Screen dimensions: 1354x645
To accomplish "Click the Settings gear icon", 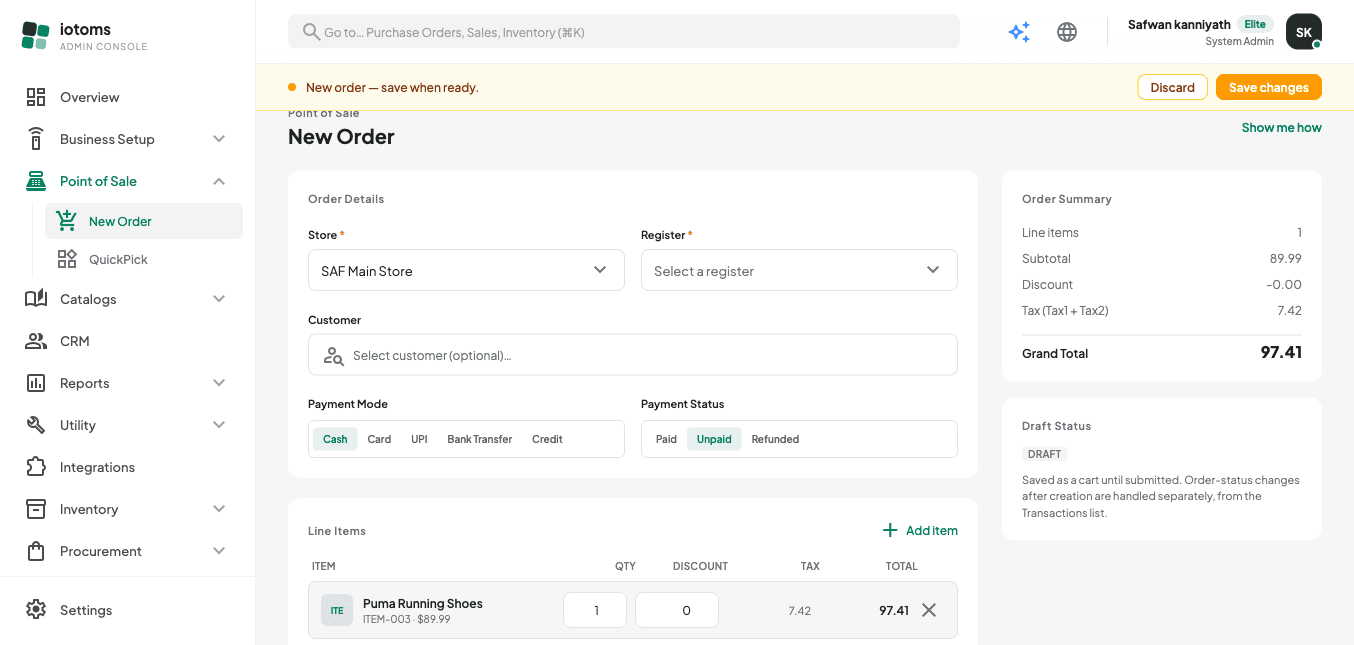I will (36, 610).
